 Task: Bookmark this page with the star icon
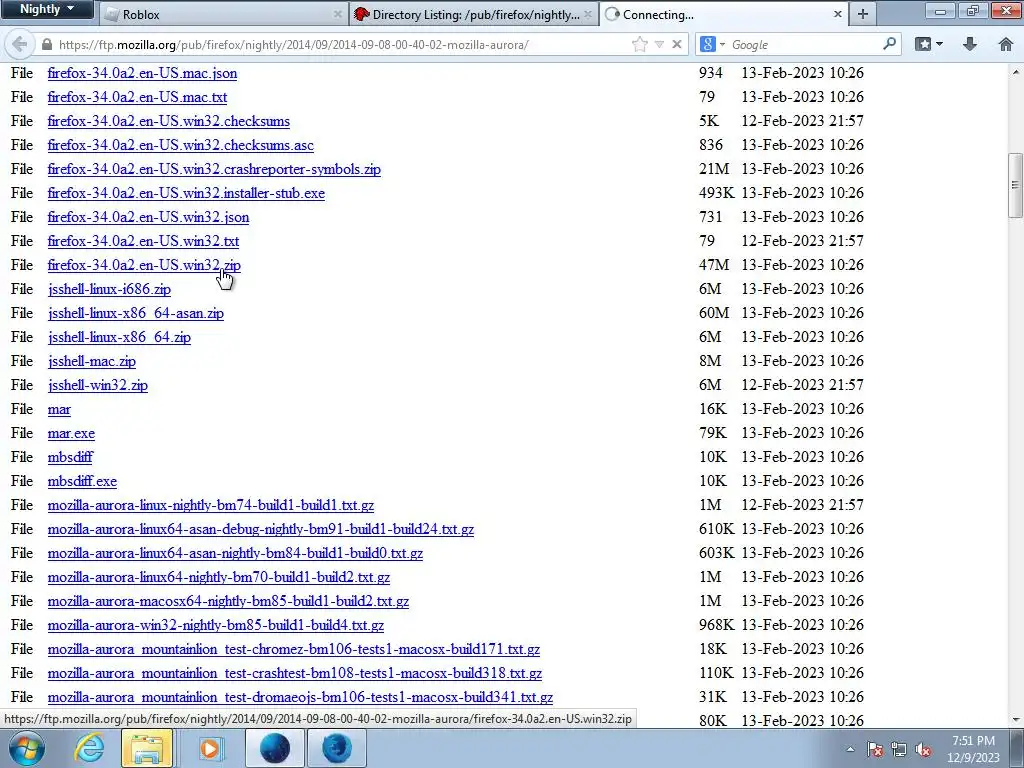point(639,44)
